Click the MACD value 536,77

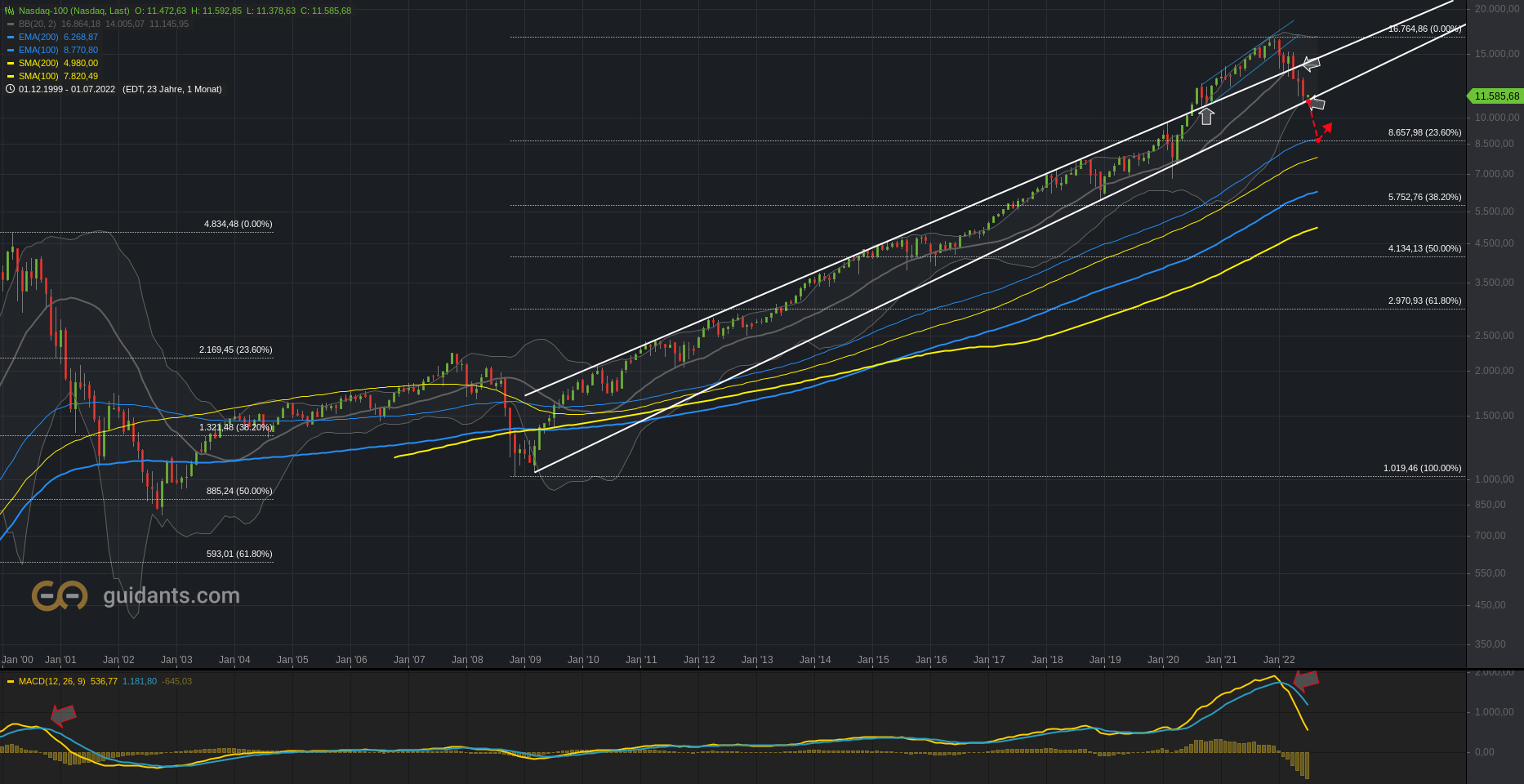pyautogui.click(x=104, y=681)
